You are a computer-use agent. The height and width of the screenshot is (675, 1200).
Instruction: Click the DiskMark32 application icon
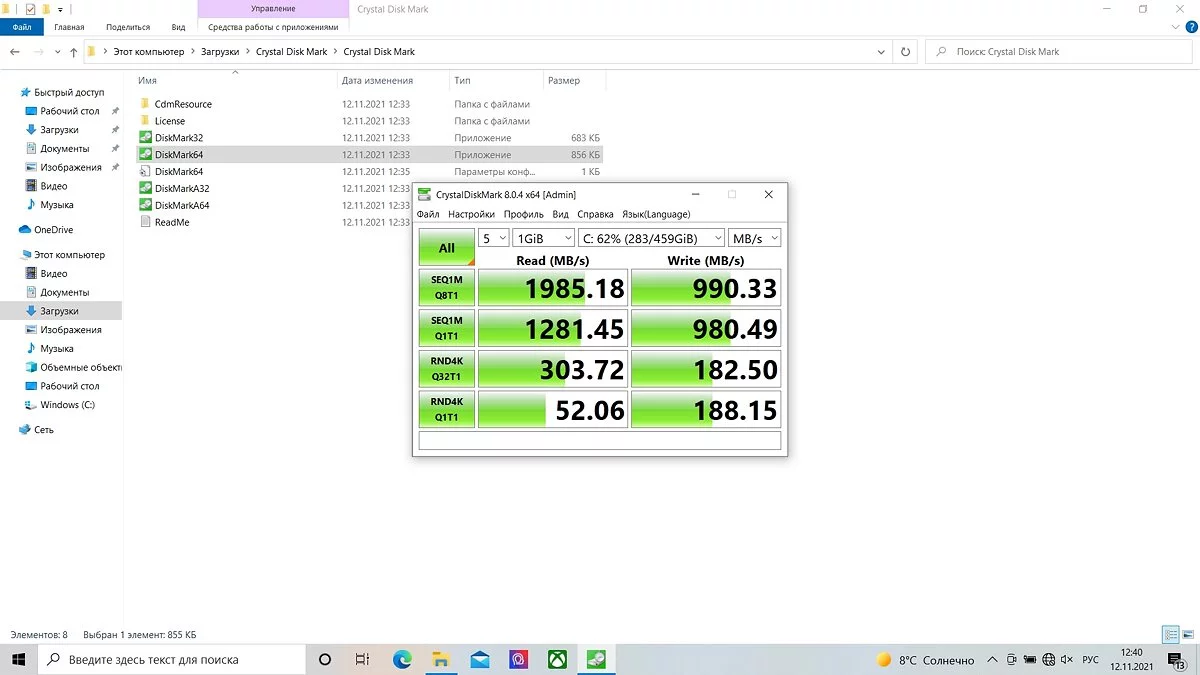(145, 138)
